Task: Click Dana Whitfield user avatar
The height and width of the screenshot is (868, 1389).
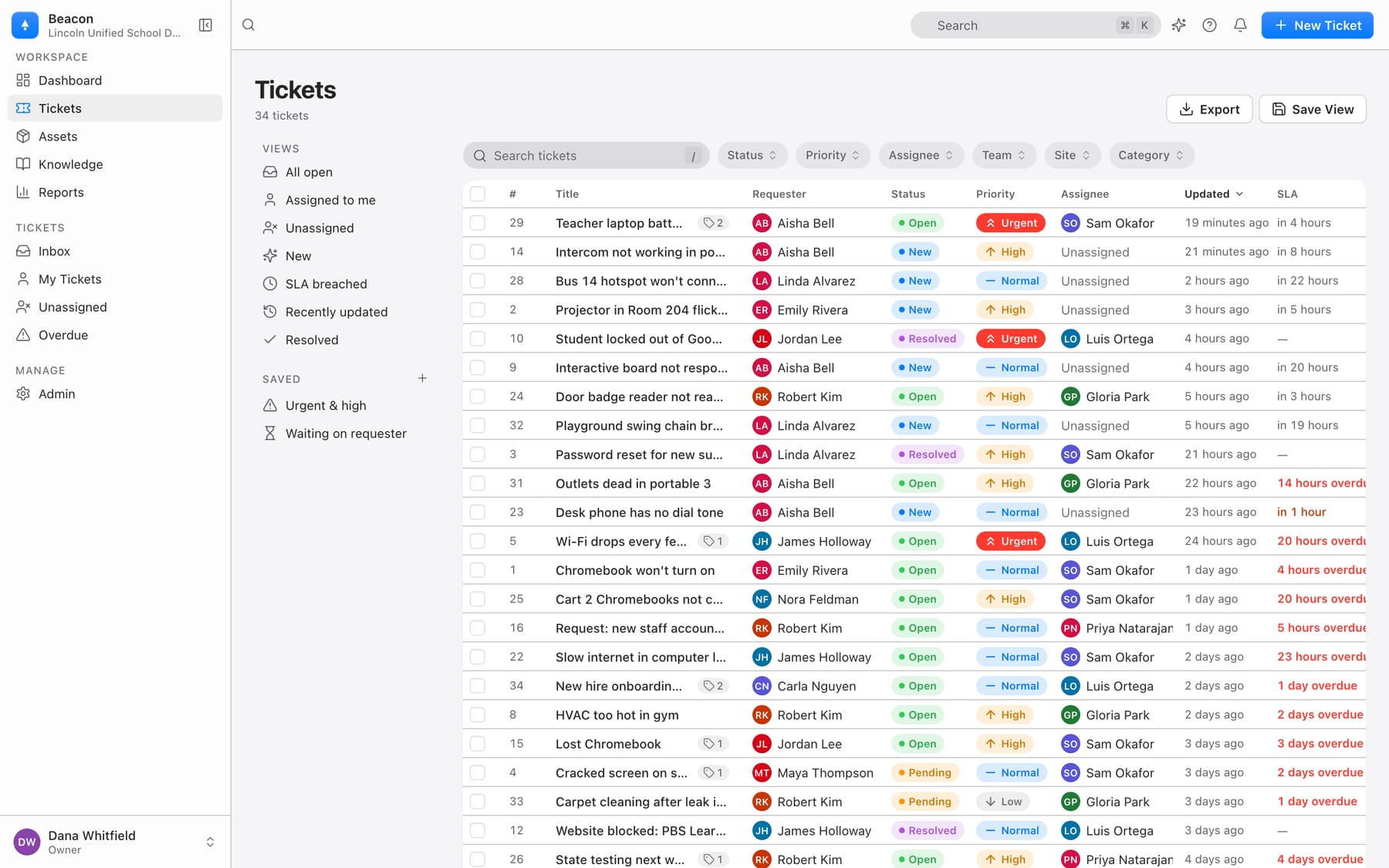Action: click(x=27, y=842)
